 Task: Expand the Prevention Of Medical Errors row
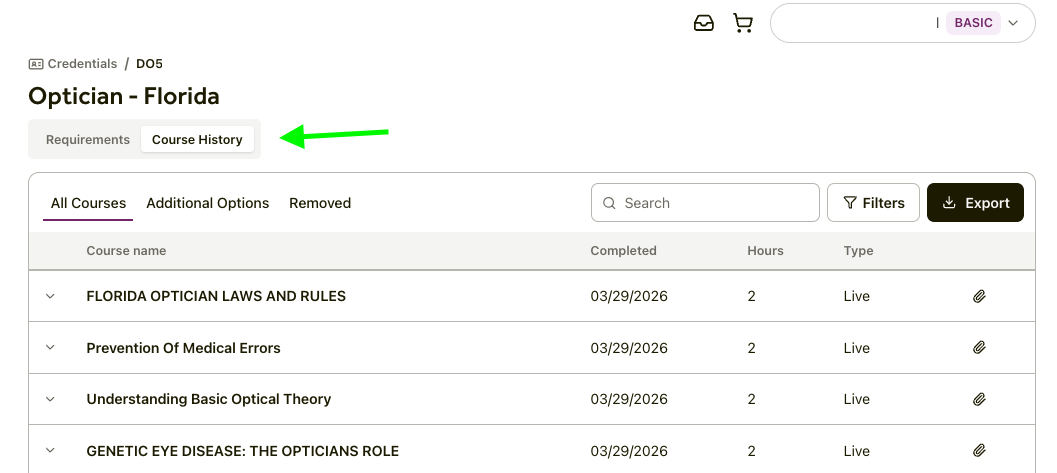[x=50, y=348]
